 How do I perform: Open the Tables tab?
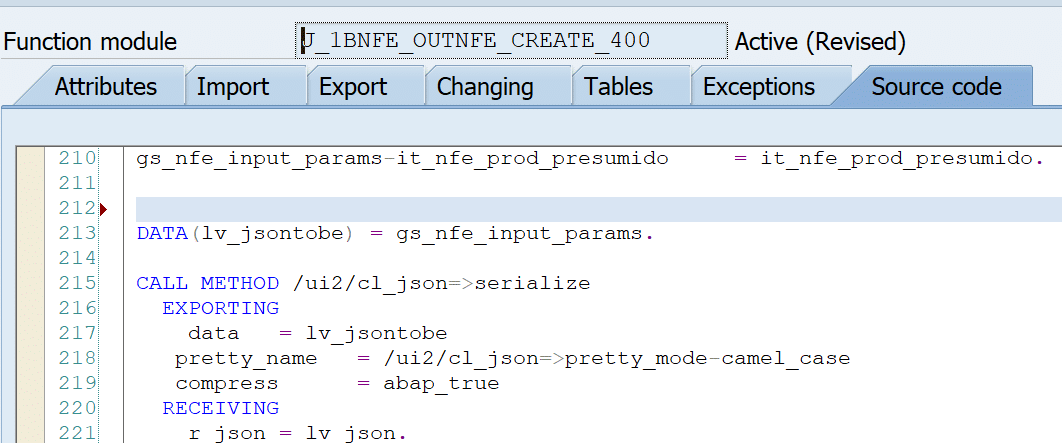pyautogui.click(x=618, y=87)
